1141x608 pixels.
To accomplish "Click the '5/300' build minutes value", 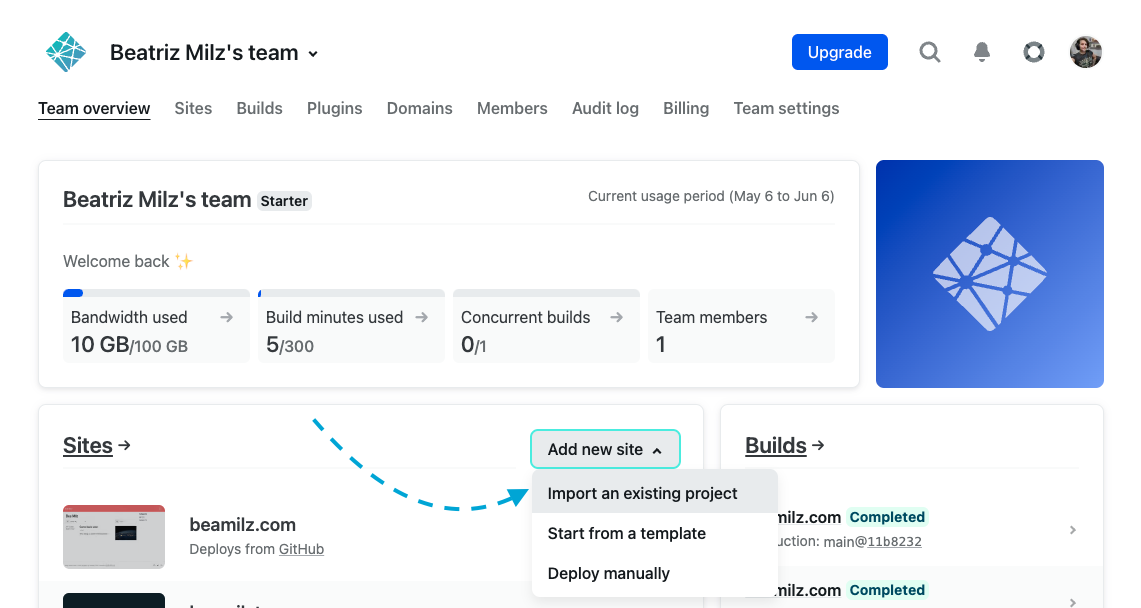I will tap(290, 345).
